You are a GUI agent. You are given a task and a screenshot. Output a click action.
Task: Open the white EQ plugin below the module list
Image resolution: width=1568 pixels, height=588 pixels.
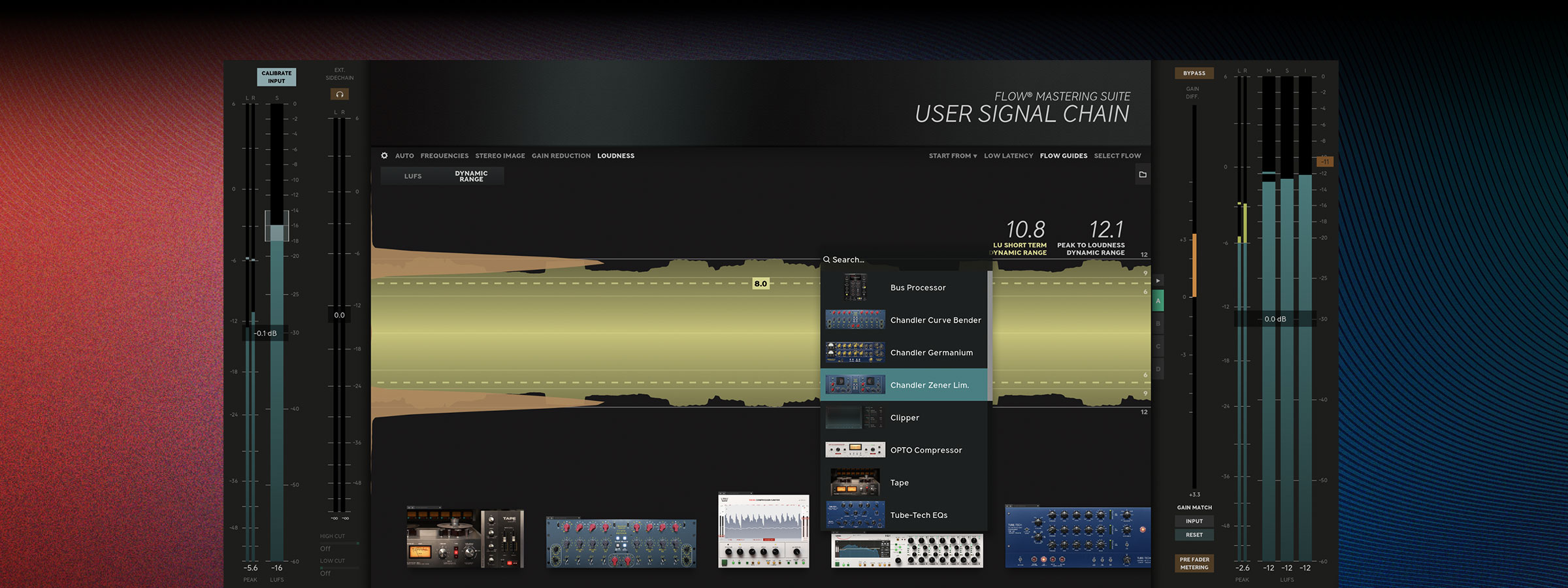pos(907,550)
